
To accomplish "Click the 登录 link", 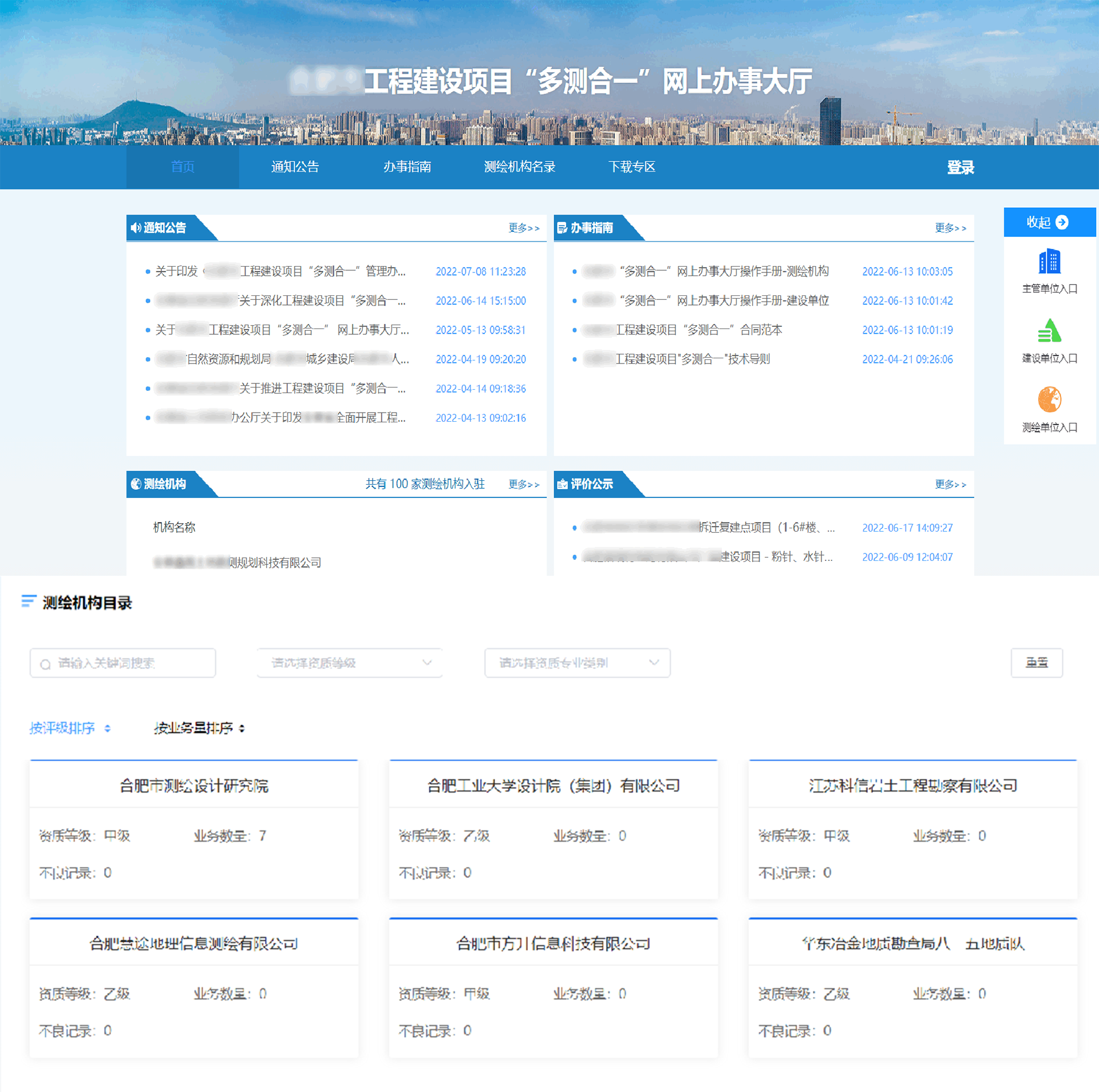I will 960,167.
